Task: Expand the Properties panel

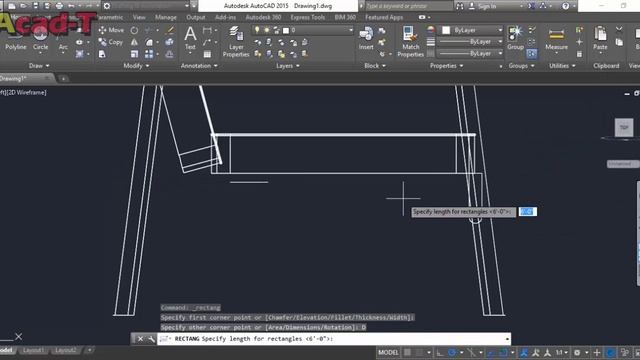Action: pyautogui.click(x=447, y=66)
